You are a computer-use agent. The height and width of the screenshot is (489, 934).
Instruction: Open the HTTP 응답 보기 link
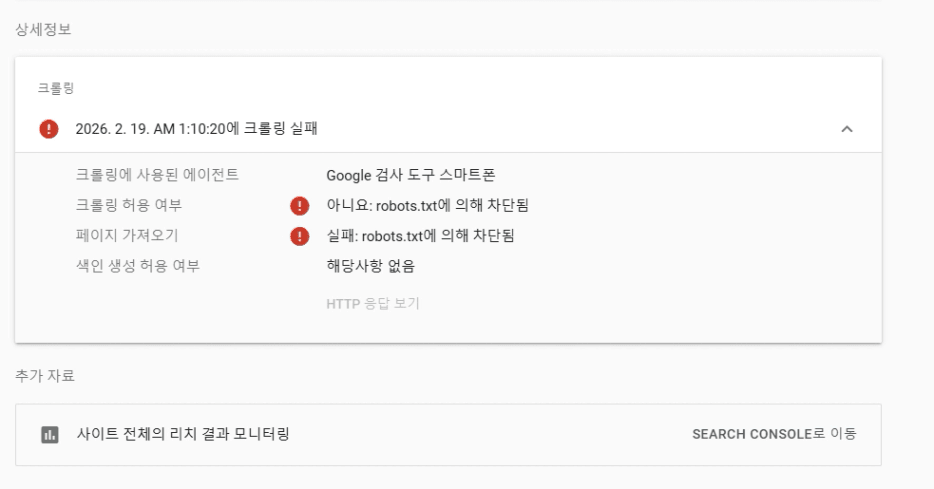point(372,304)
